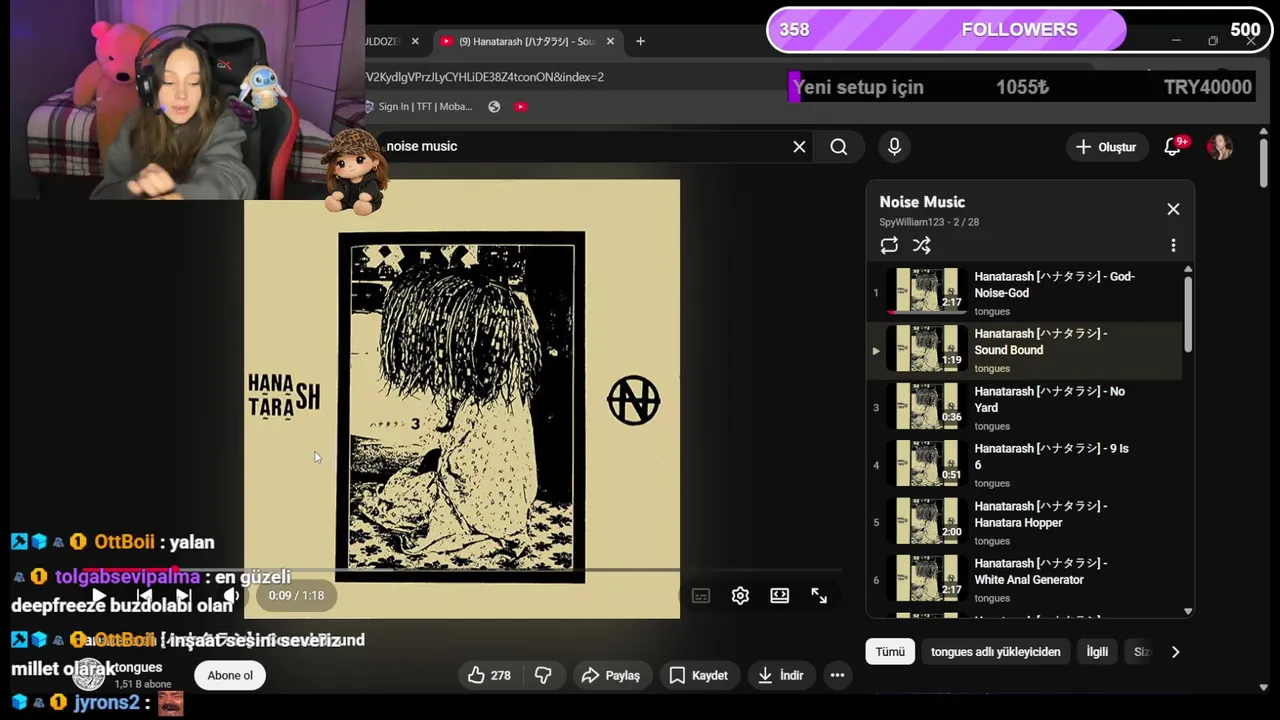The image size is (1280, 720).
Task: Subscribe with the Abone ol button
Action: pyautogui.click(x=230, y=675)
